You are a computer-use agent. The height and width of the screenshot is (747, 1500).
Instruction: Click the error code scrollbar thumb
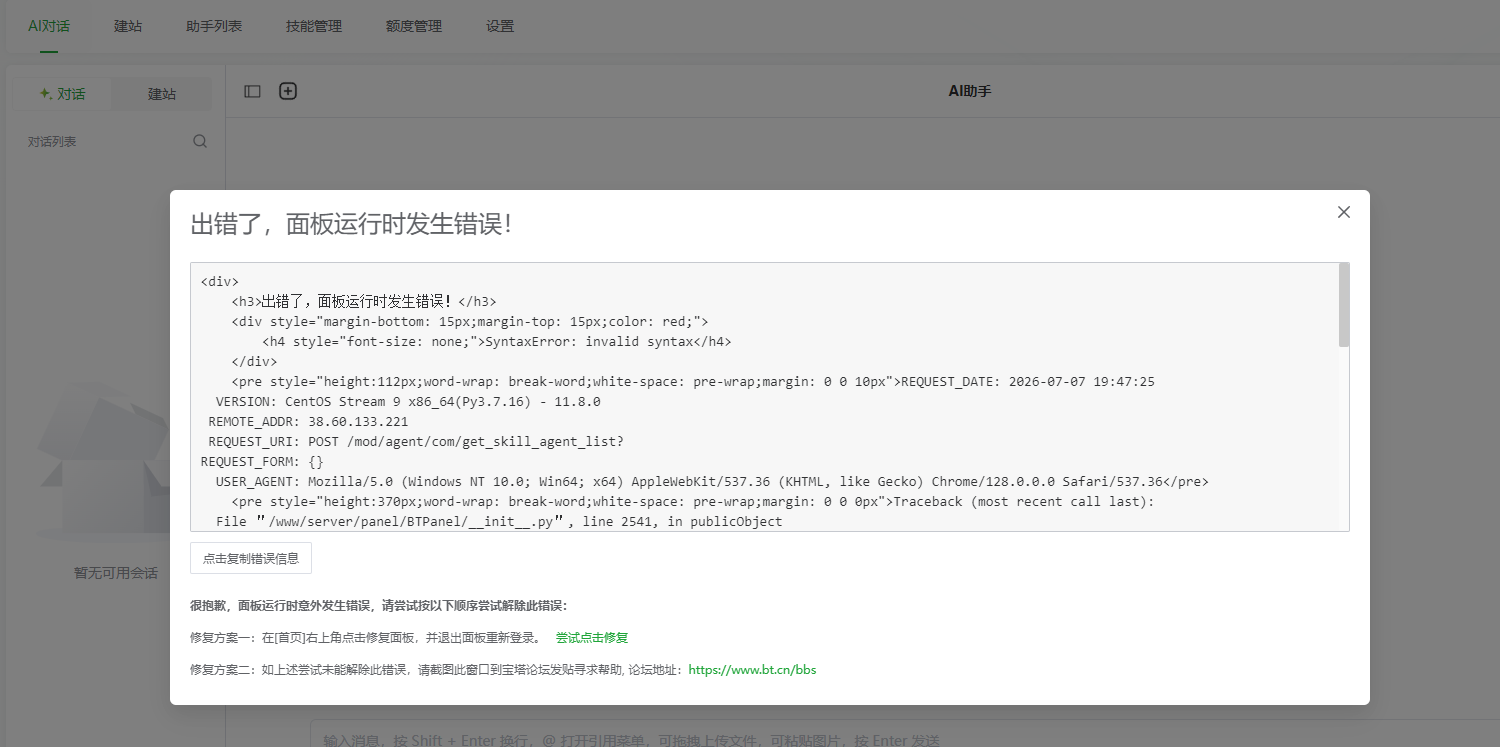coord(1344,305)
